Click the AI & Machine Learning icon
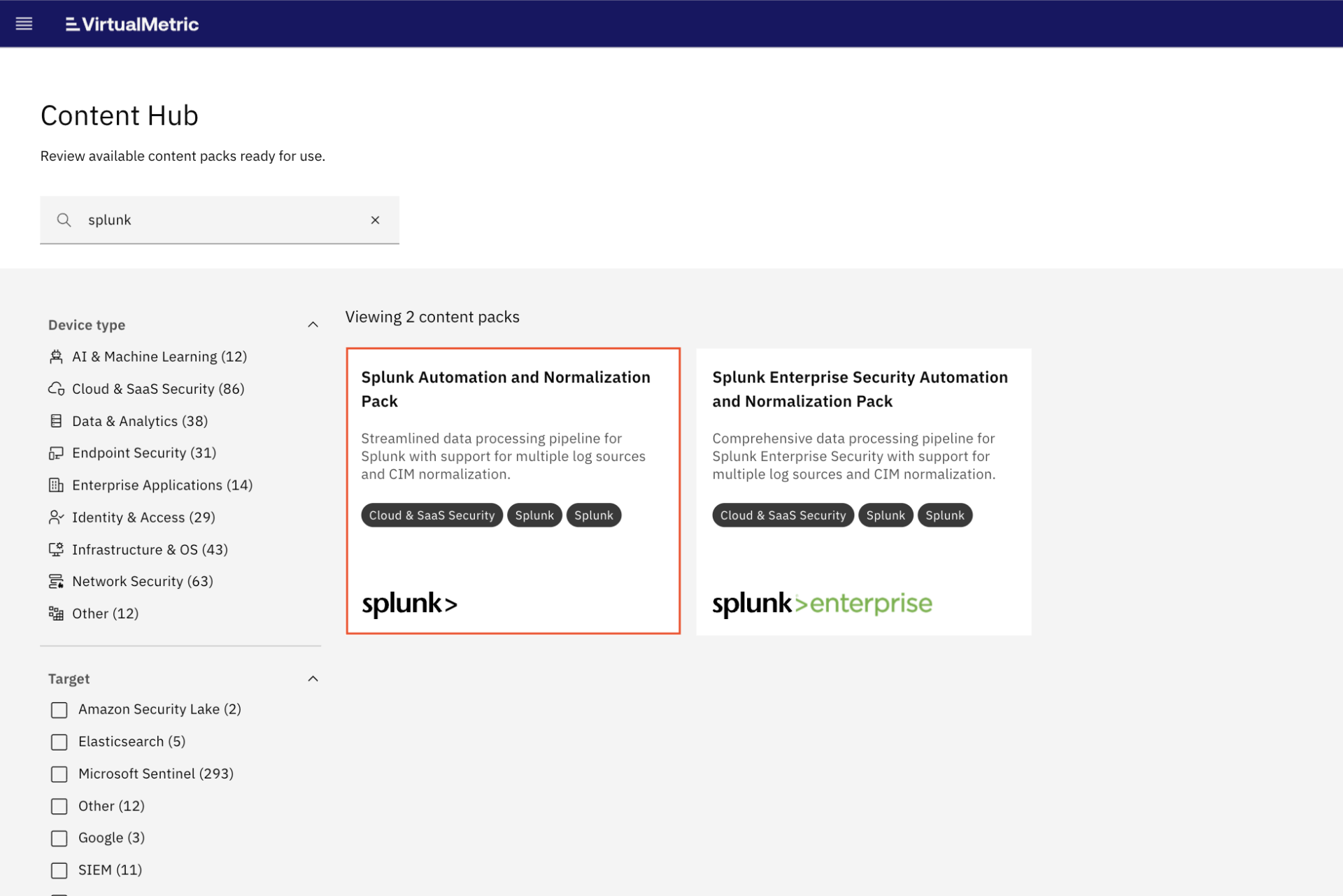 pos(56,357)
